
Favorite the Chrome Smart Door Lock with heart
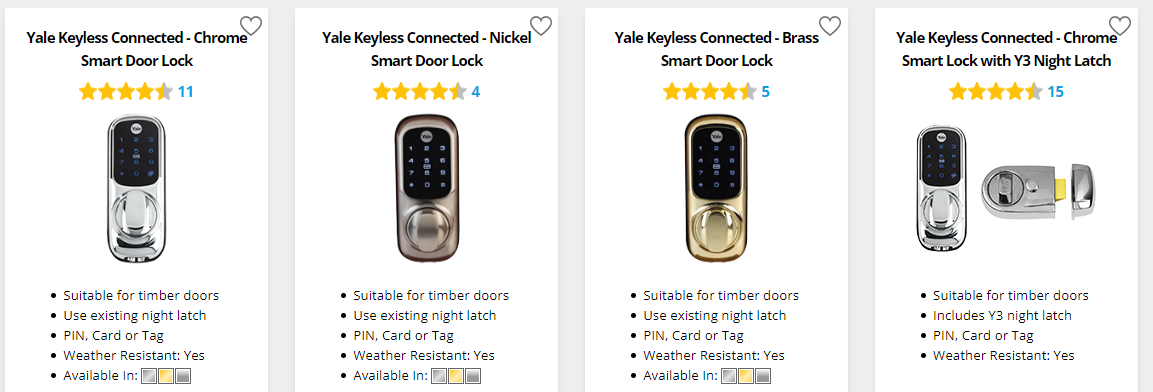(x=251, y=26)
